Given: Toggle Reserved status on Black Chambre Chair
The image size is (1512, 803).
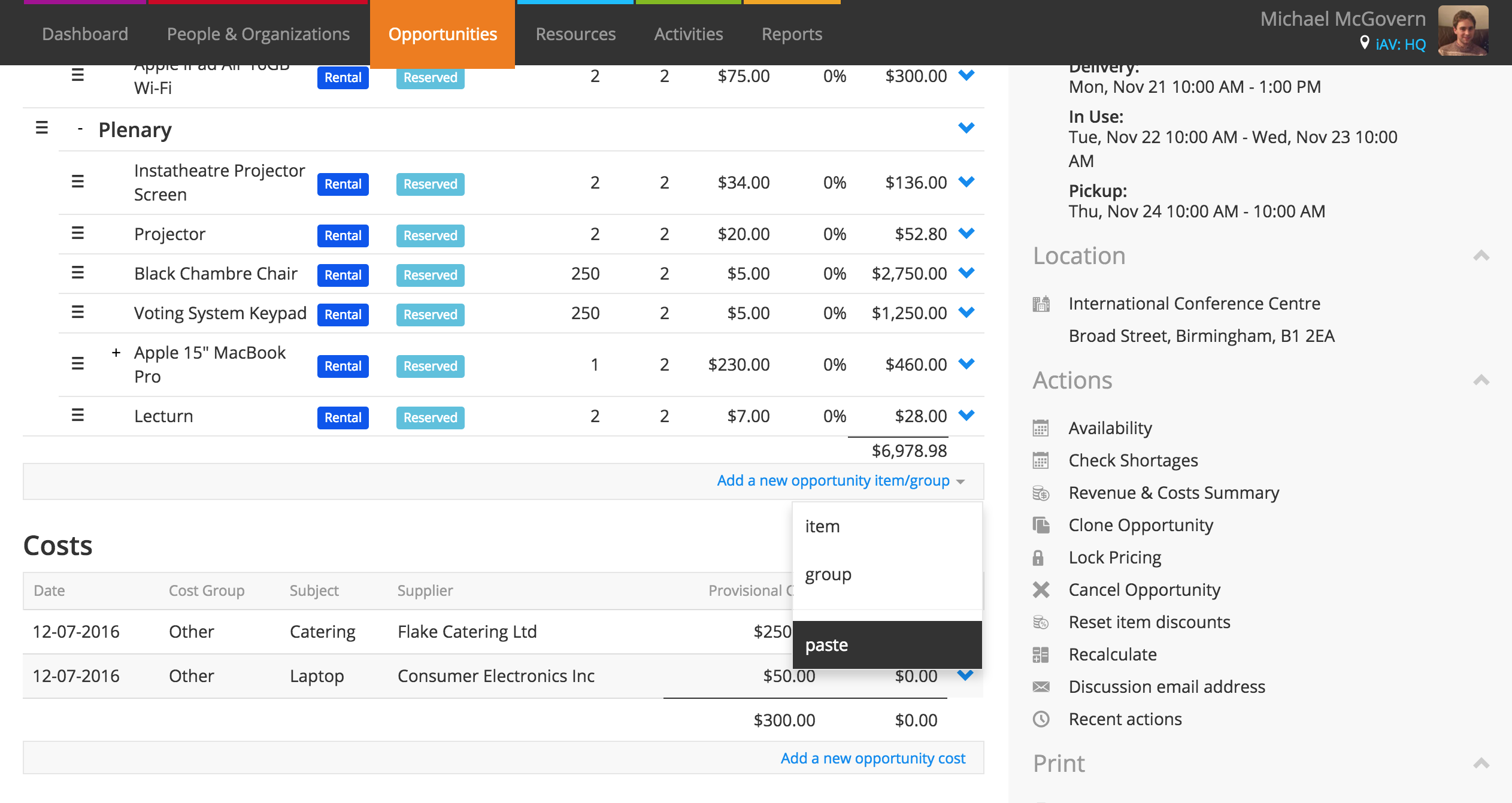Looking at the screenshot, I should (x=430, y=274).
